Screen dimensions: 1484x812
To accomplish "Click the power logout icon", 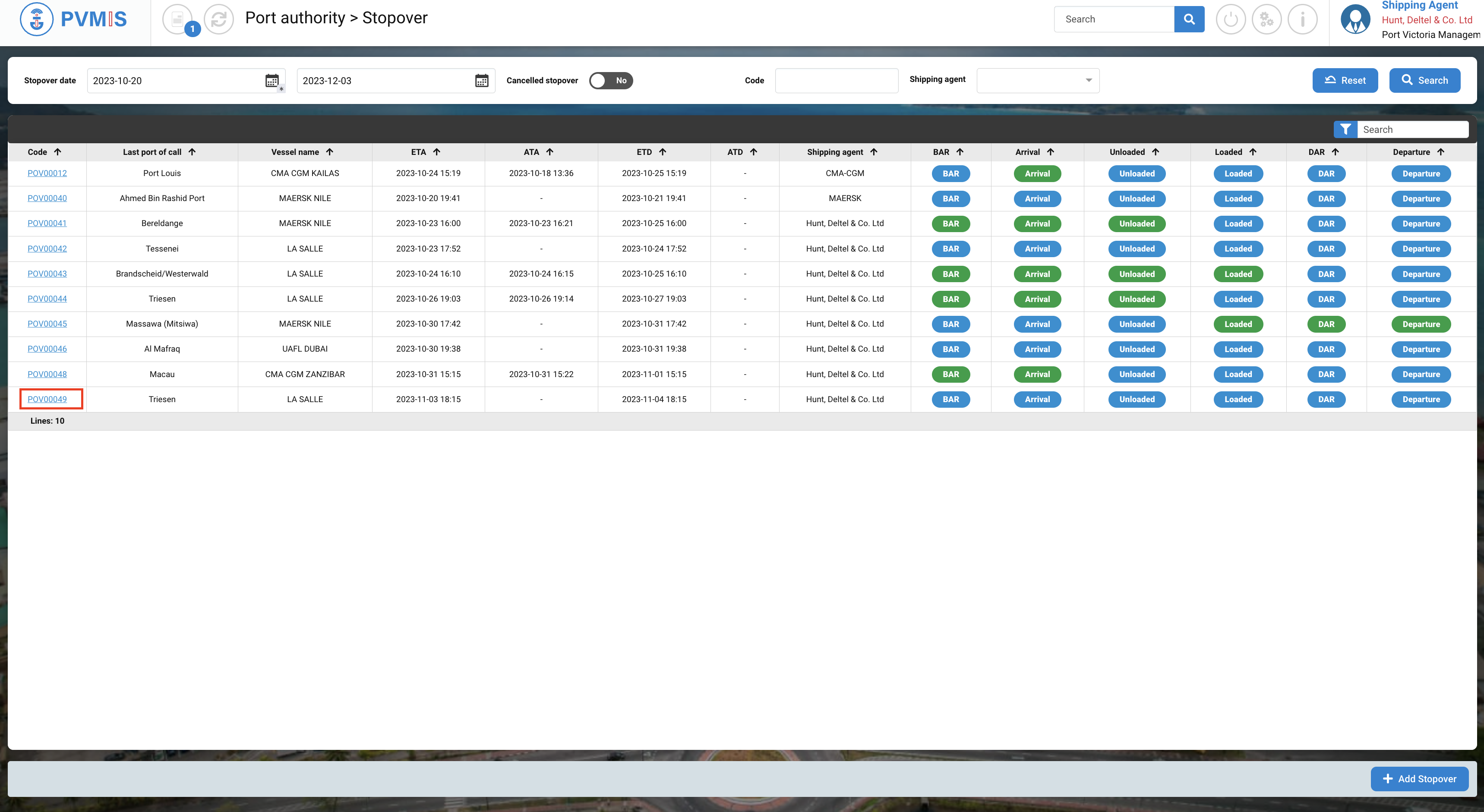I will click(x=1231, y=19).
